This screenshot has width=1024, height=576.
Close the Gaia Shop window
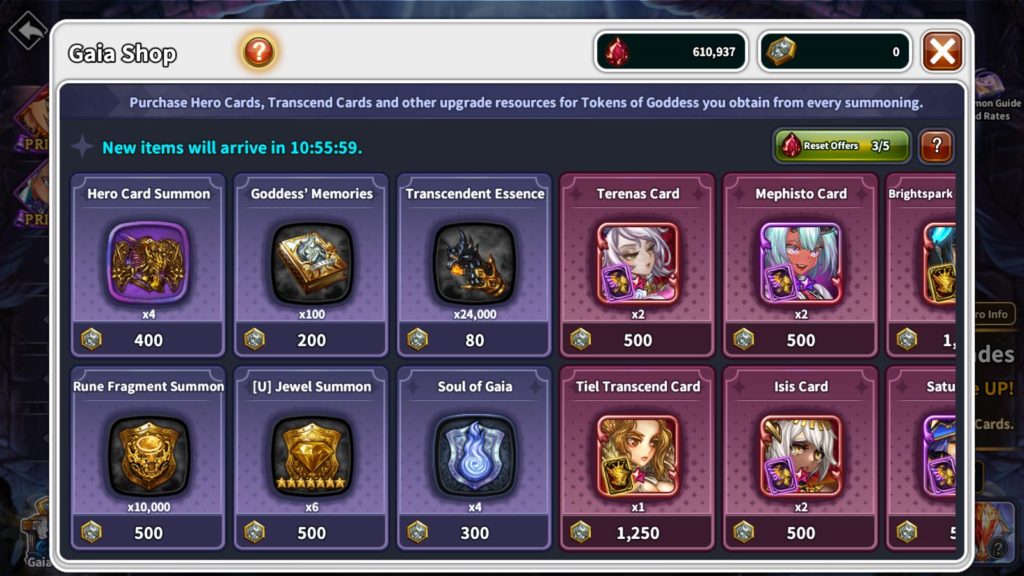942,52
